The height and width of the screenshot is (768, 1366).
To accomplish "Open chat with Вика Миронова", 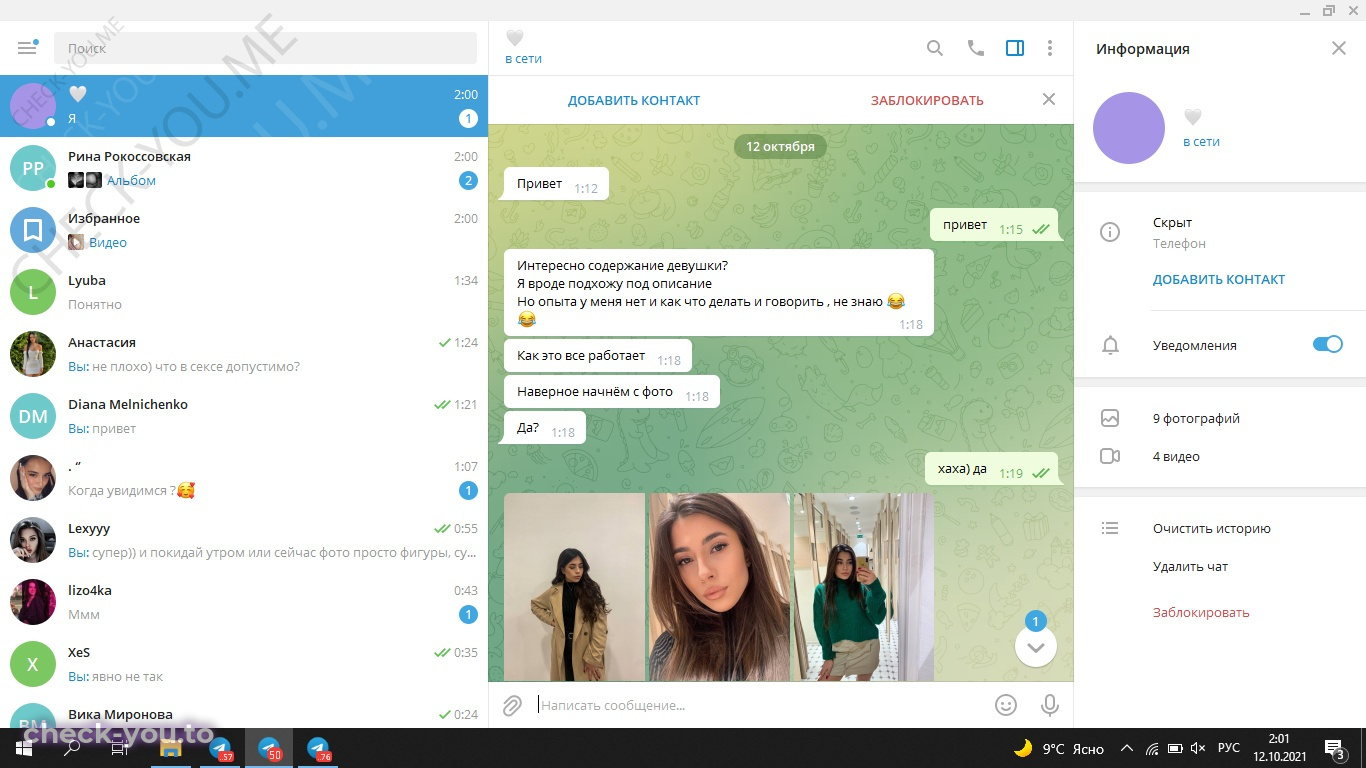I will 244,711.
